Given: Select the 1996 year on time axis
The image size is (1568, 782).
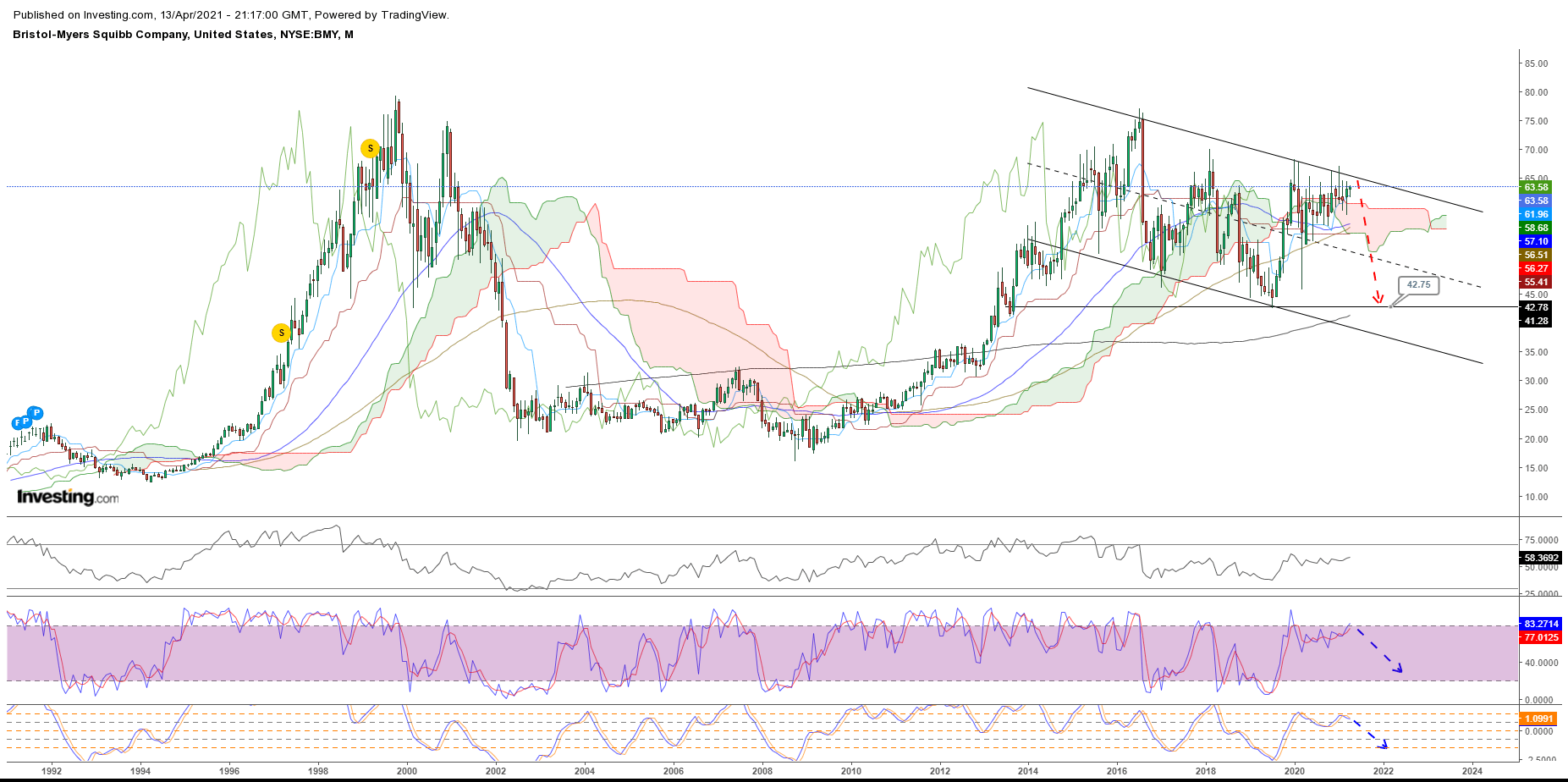Looking at the screenshot, I should pyautogui.click(x=229, y=771).
